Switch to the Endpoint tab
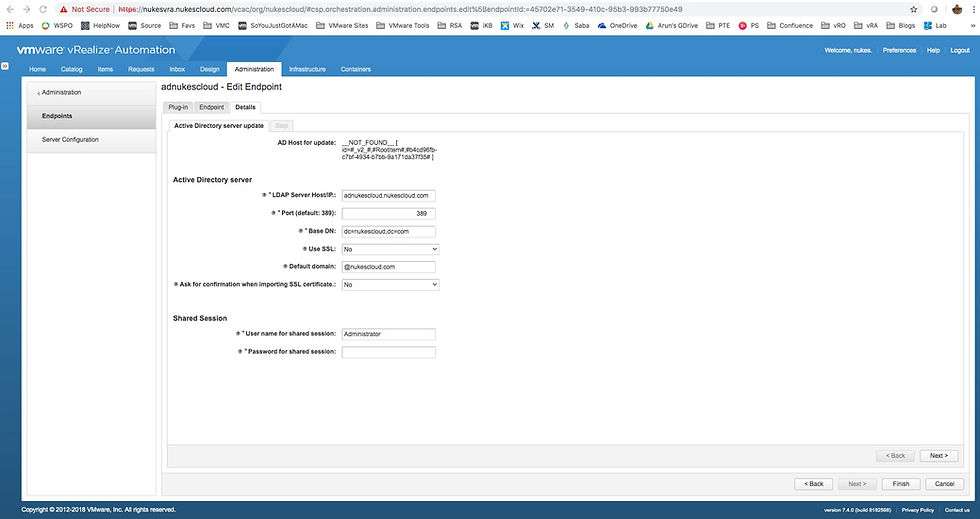The width and height of the screenshot is (980, 519). pos(211,108)
